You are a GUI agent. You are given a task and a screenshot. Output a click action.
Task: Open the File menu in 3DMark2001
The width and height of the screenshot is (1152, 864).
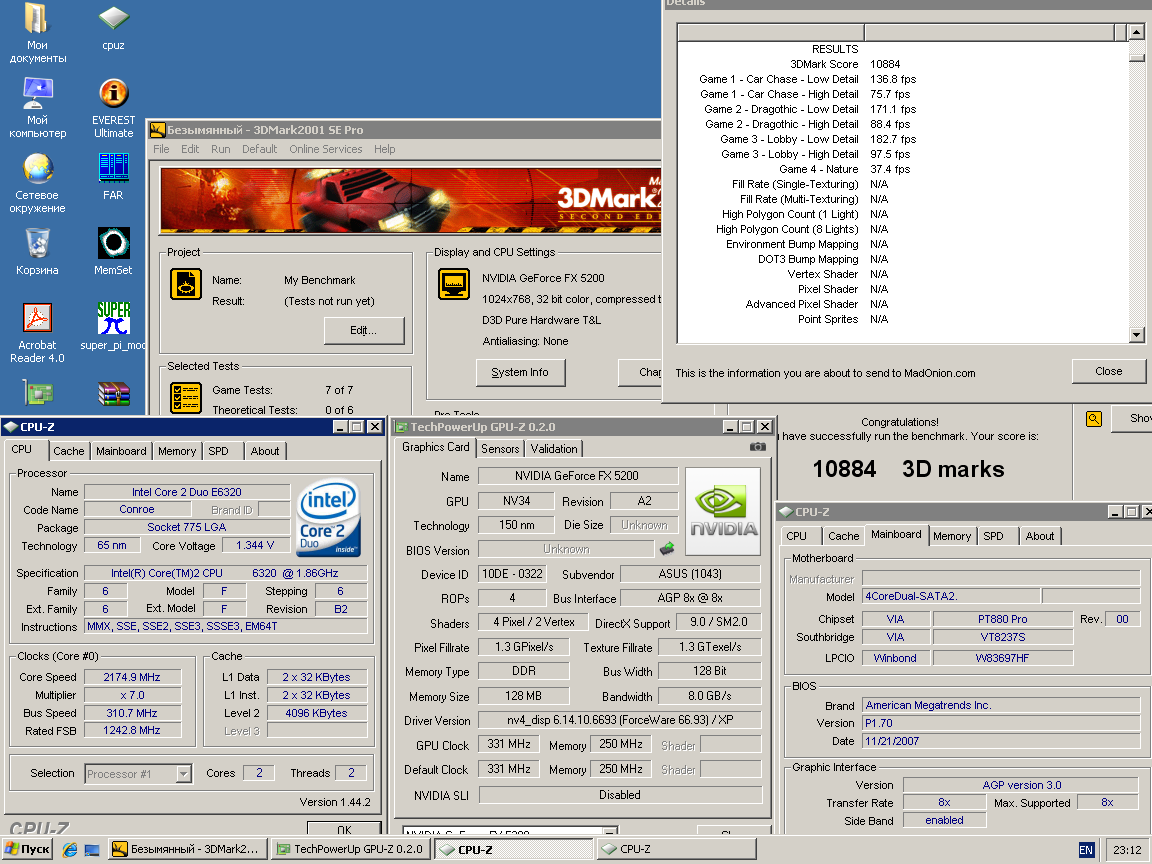161,149
